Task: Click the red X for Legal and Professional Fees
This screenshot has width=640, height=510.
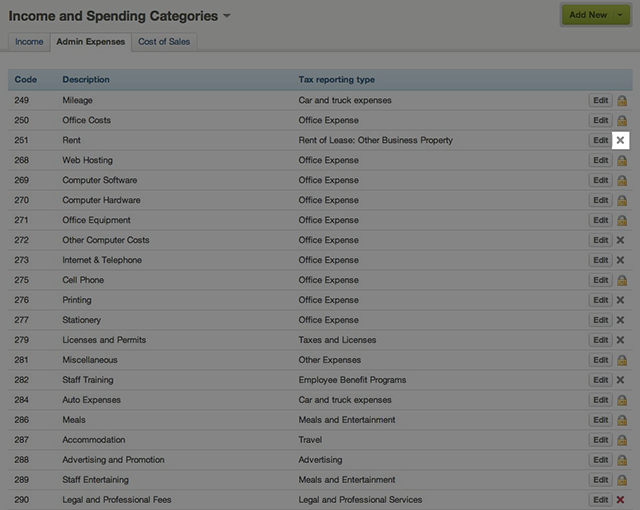Action: pyautogui.click(x=620, y=500)
